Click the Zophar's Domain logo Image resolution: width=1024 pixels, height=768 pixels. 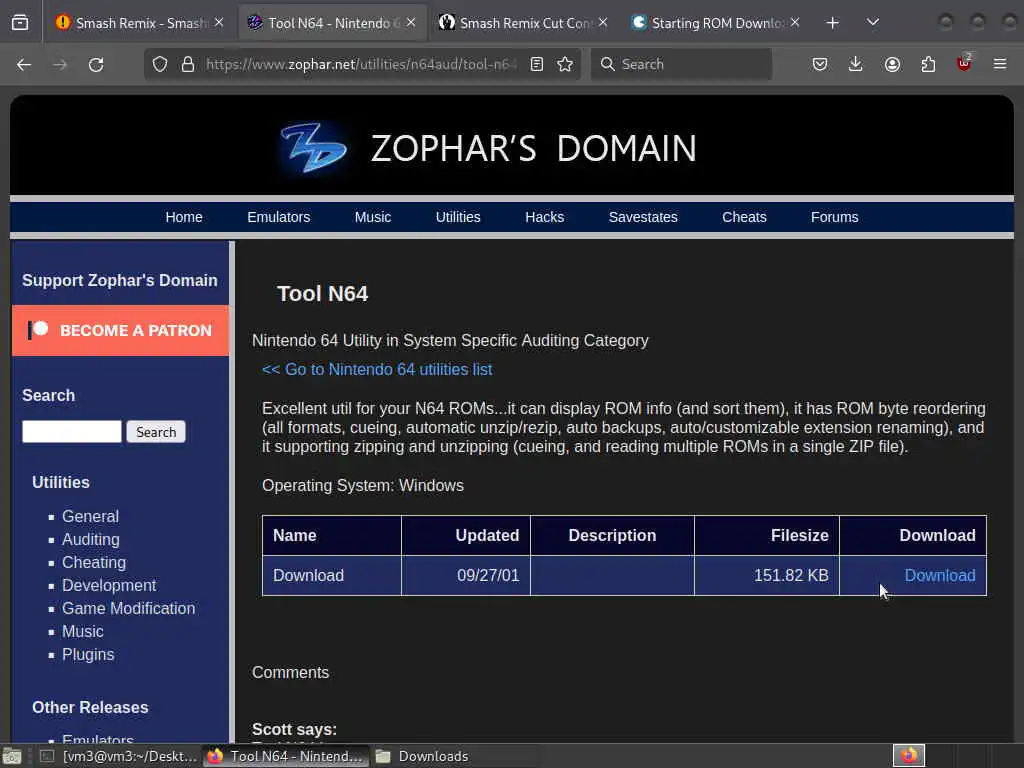(x=313, y=148)
